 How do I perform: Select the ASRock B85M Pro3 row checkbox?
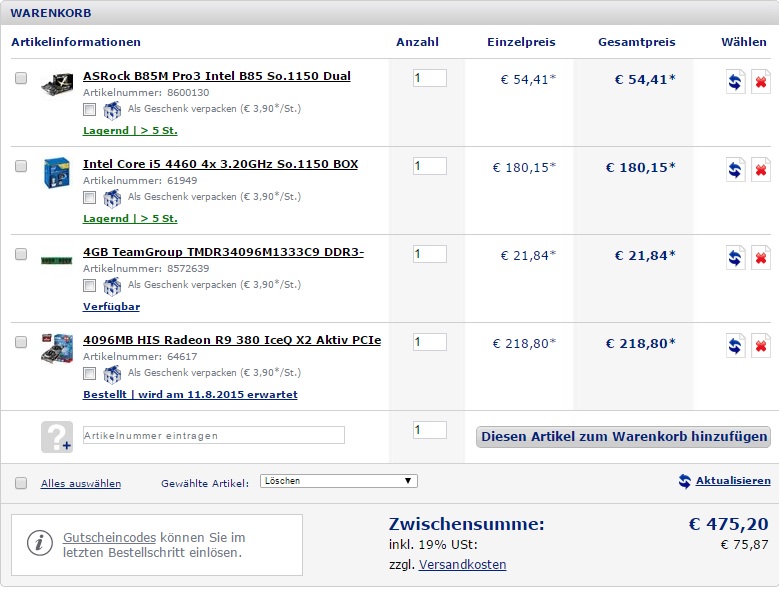pos(21,78)
